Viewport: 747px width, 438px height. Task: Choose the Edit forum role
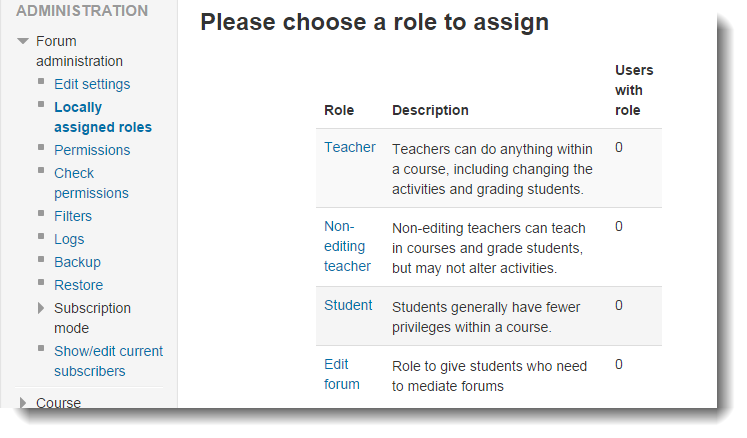(x=342, y=374)
